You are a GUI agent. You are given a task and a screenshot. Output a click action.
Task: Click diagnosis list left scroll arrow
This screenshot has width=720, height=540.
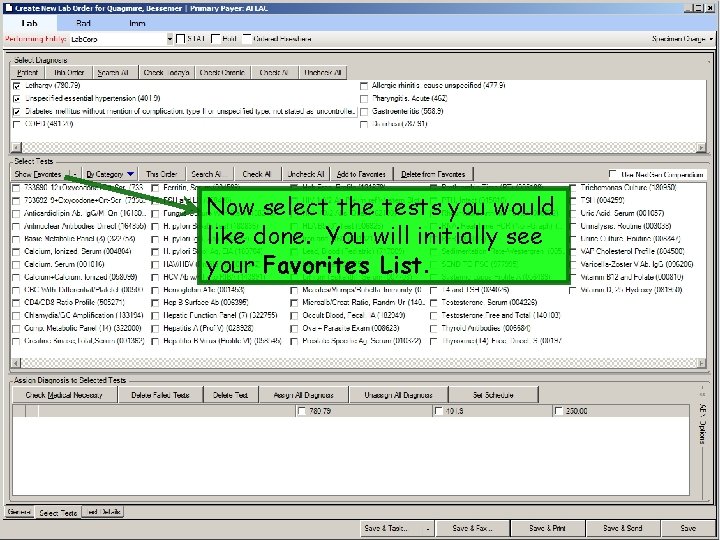tap(16, 147)
